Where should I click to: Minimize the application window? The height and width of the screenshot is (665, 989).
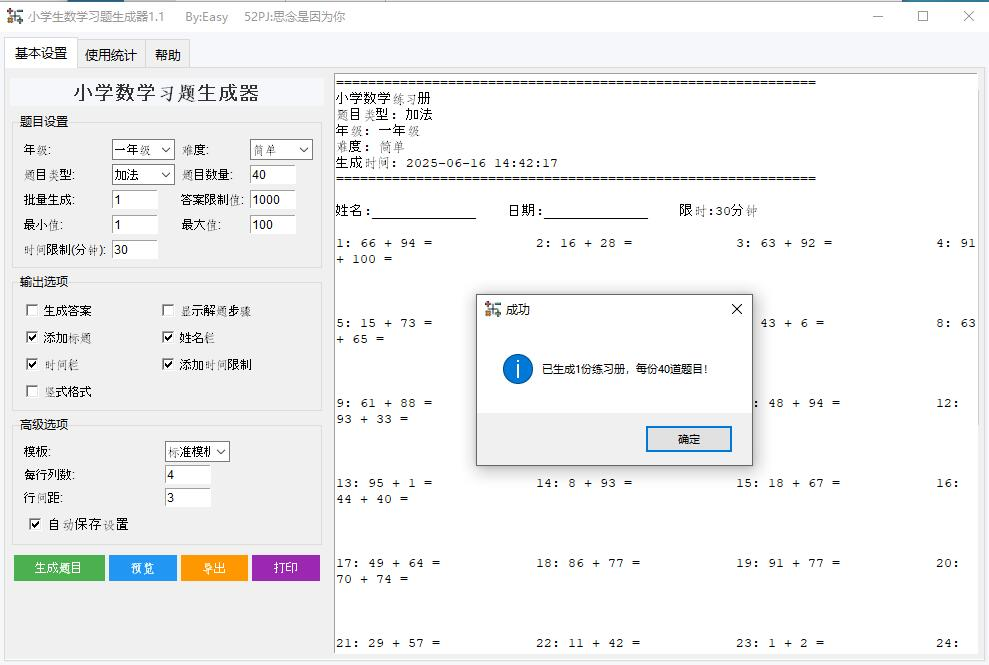(x=877, y=16)
